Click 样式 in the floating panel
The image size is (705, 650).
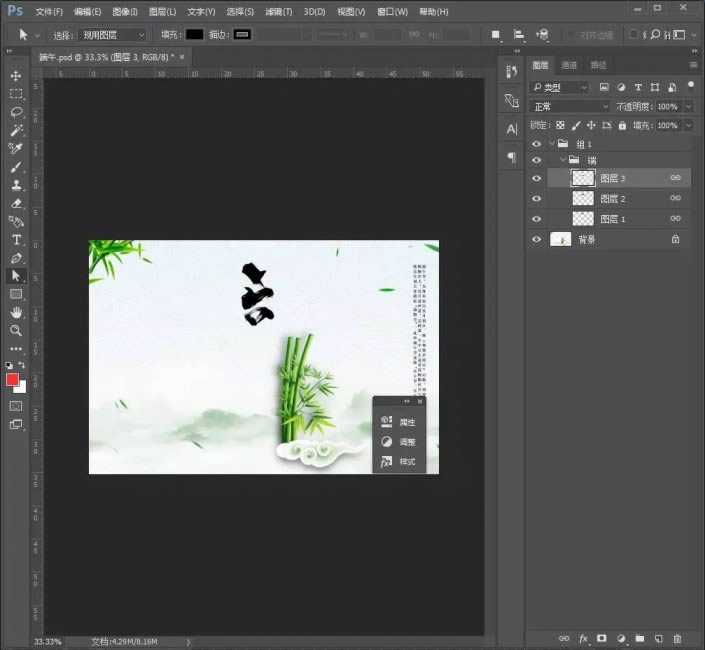[x=400, y=462]
